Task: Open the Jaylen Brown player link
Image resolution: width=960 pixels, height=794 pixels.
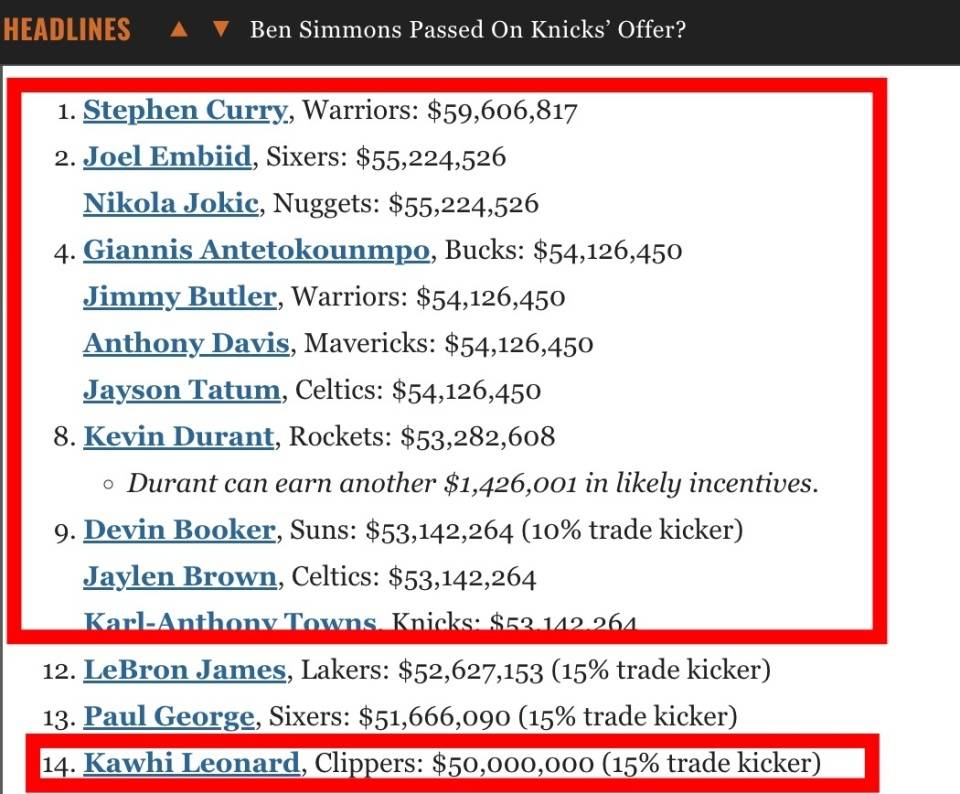Action: pyautogui.click(x=180, y=577)
